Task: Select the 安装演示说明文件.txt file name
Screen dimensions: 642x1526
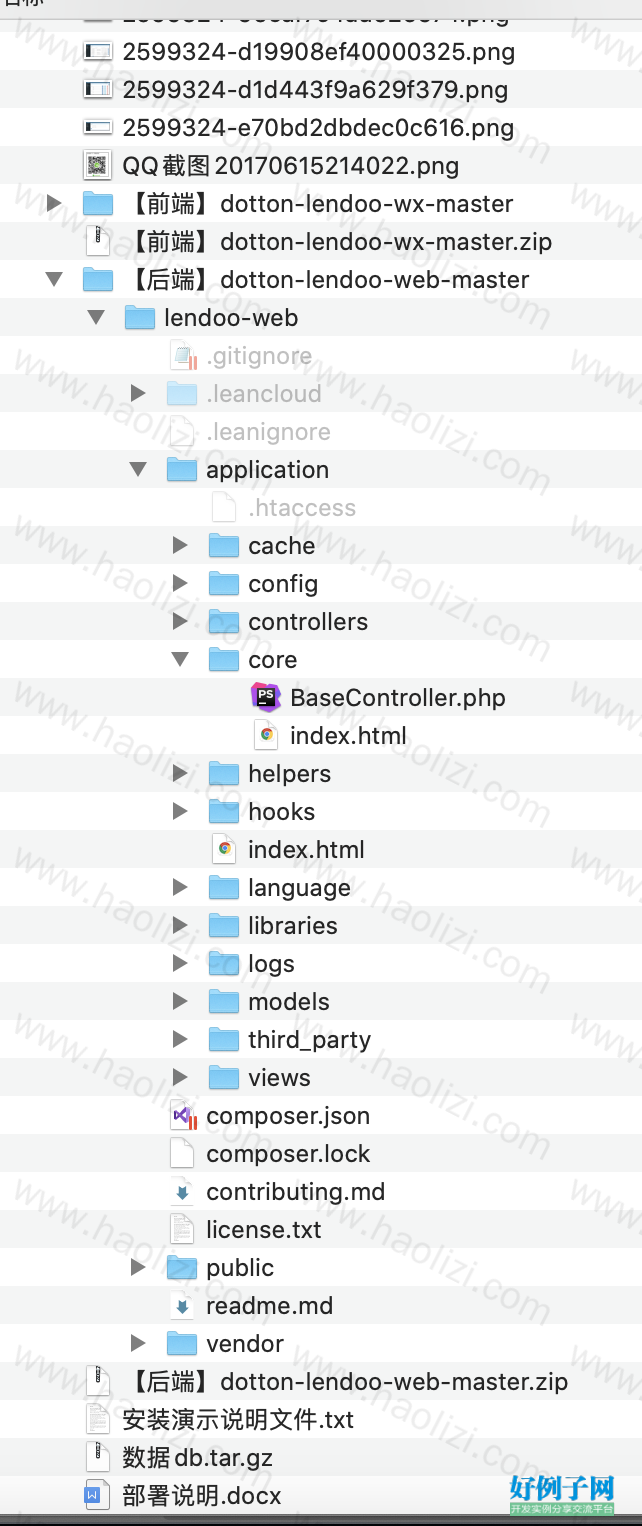Action: [x=238, y=1420]
